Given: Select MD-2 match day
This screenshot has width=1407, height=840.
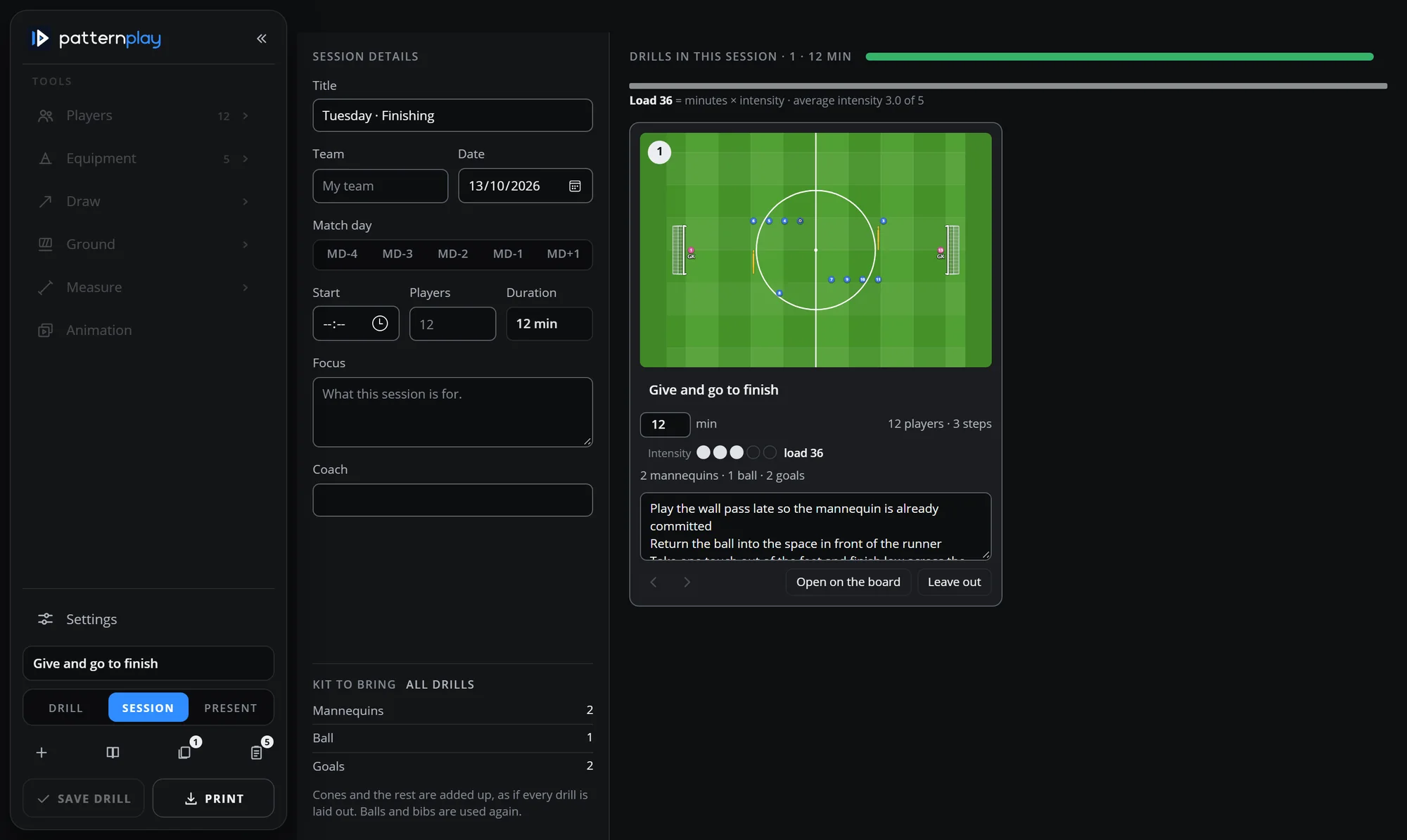Looking at the screenshot, I should (x=453, y=254).
